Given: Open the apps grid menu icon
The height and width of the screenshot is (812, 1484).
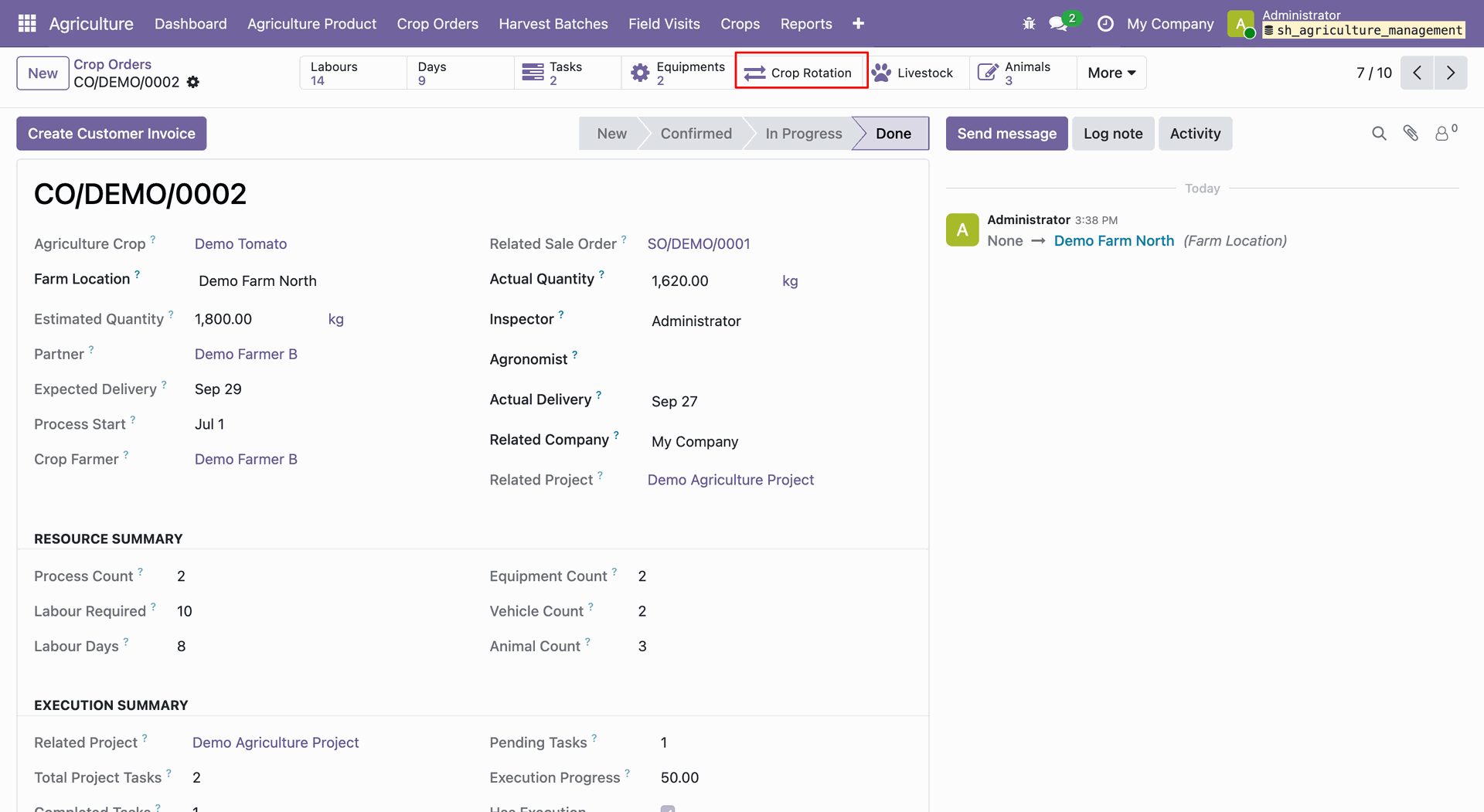Looking at the screenshot, I should coord(27,23).
